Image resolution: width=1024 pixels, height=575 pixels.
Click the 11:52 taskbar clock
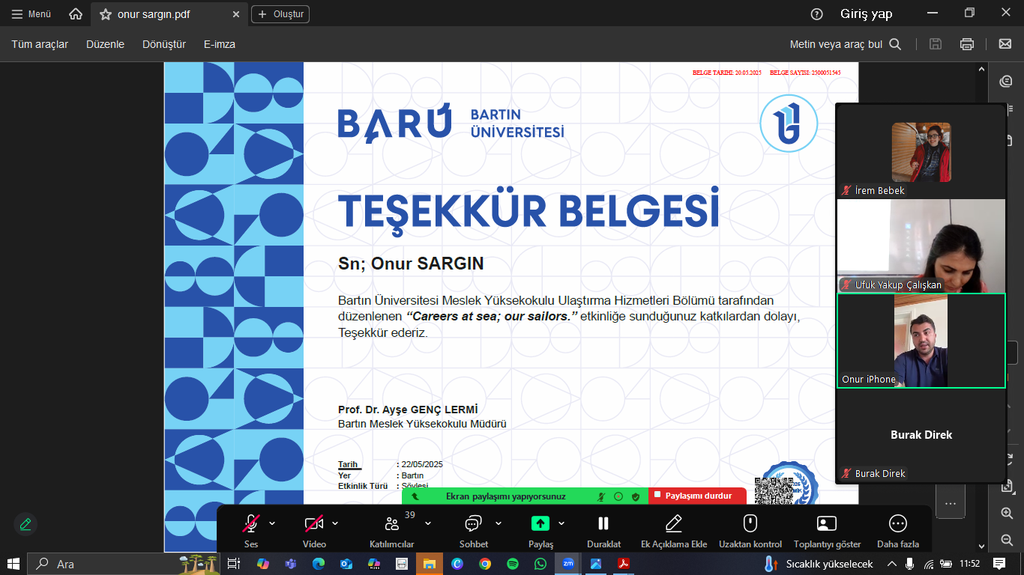point(970,563)
